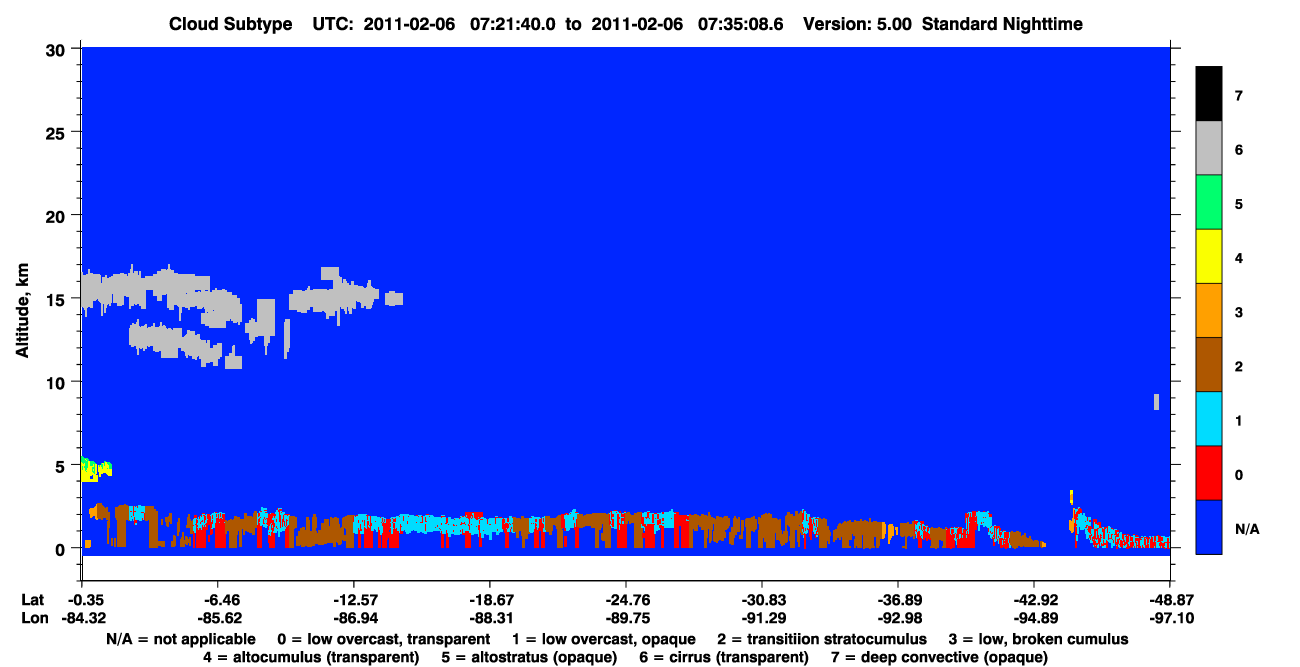Click the yellow altocumulus swatch labeled 4

click(x=1208, y=256)
